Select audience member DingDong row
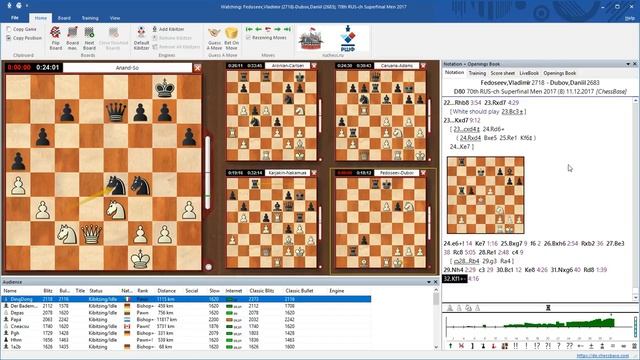The image size is (640, 360). click(187, 299)
